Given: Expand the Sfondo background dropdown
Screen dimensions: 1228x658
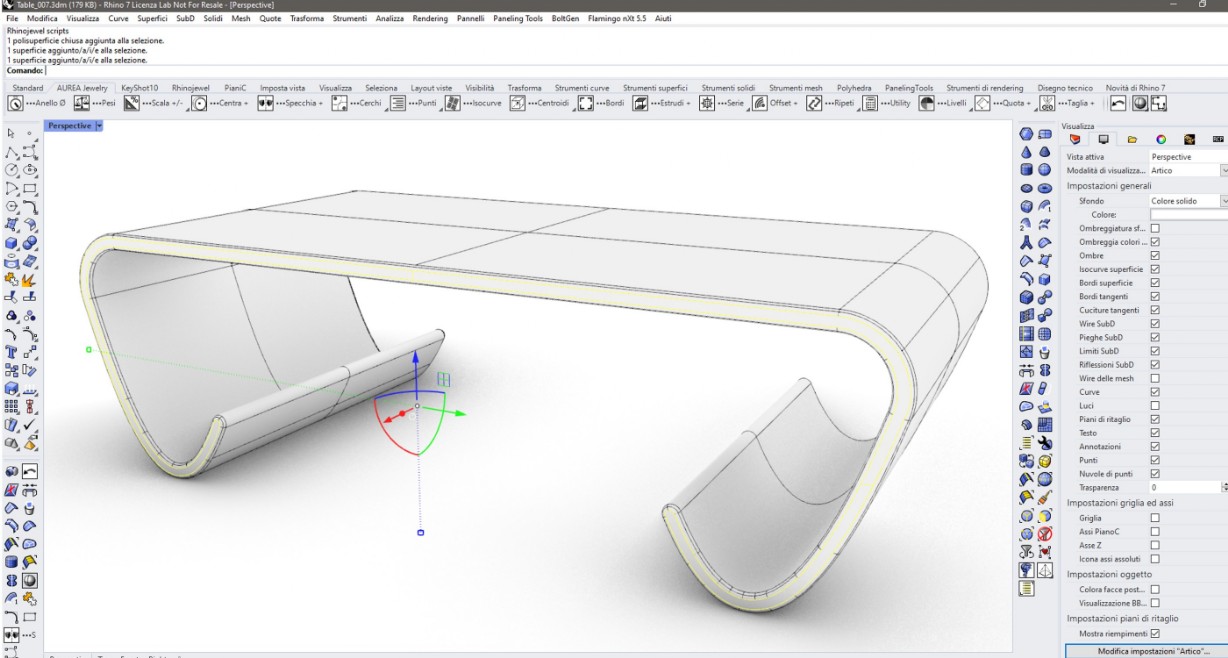Looking at the screenshot, I should (x=1224, y=201).
